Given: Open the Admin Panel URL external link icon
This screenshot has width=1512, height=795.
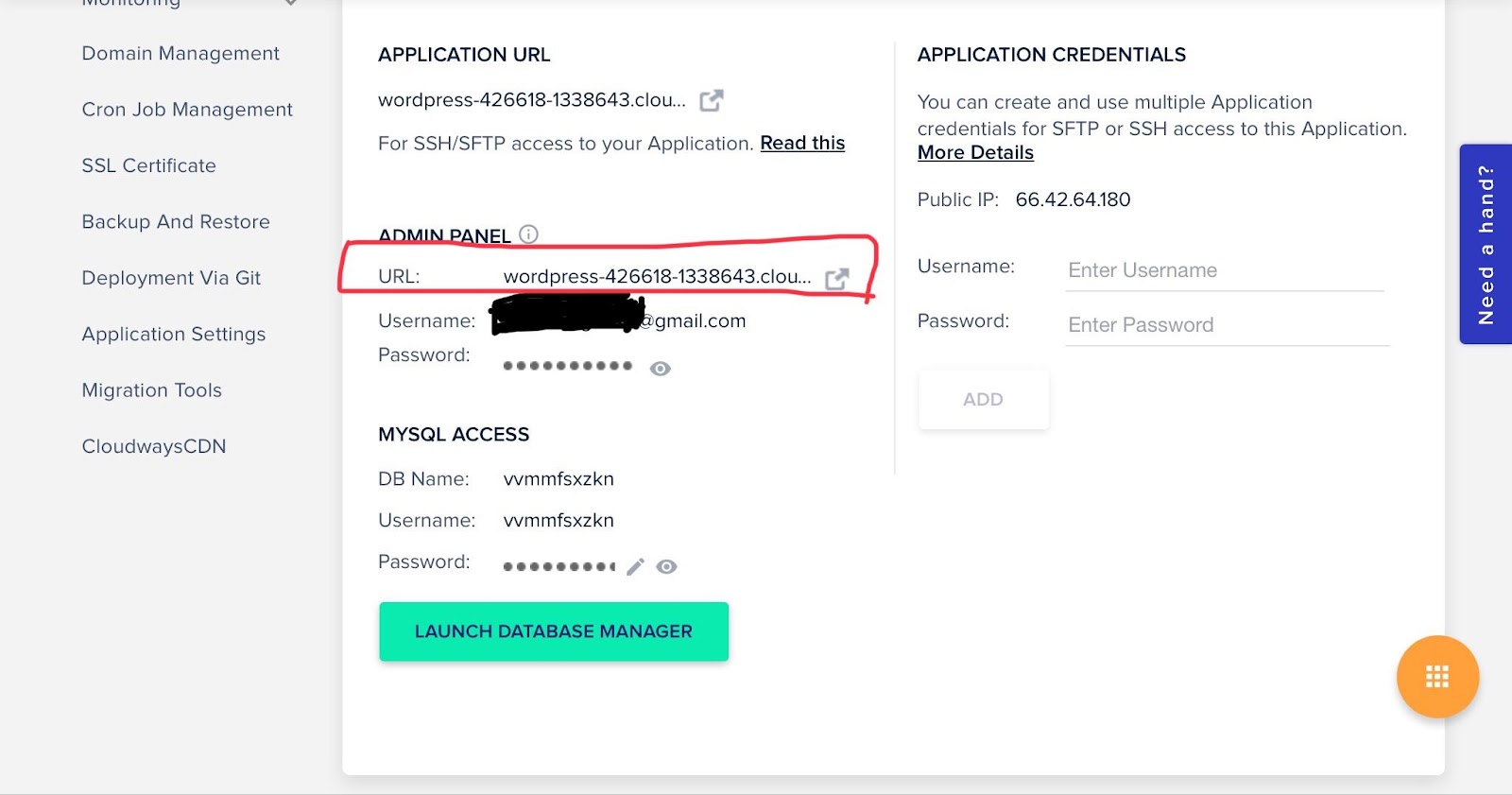Looking at the screenshot, I should click(837, 279).
